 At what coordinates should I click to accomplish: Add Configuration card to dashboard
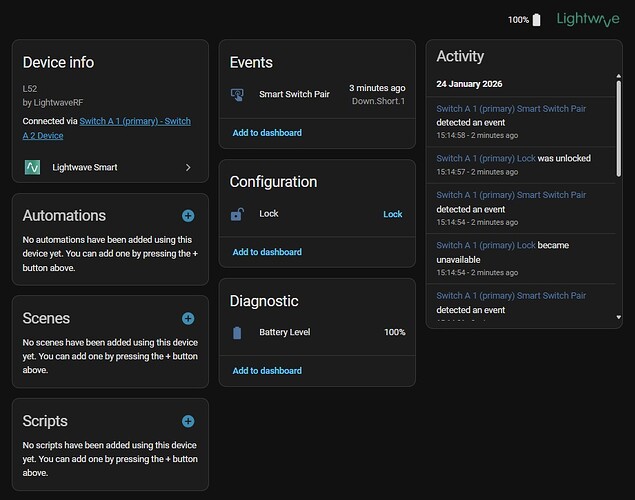pos(267,252)
